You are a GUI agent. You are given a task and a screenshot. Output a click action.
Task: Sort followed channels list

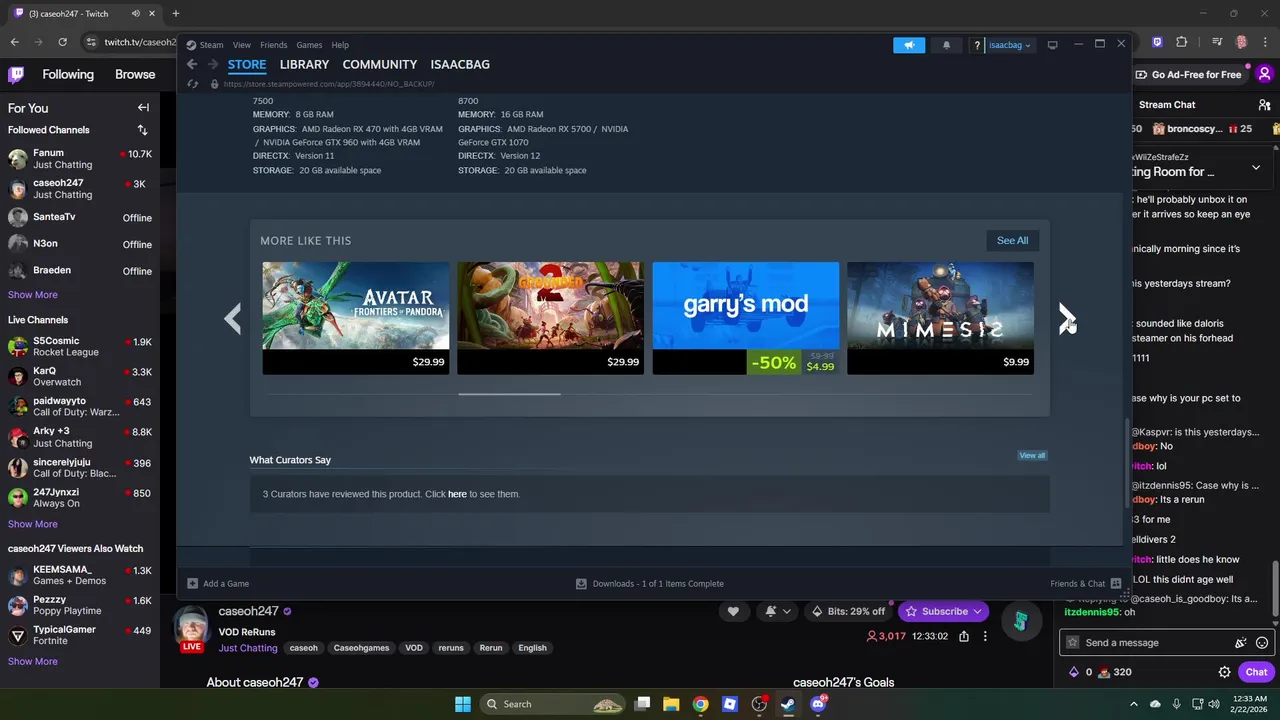[142, 130]
